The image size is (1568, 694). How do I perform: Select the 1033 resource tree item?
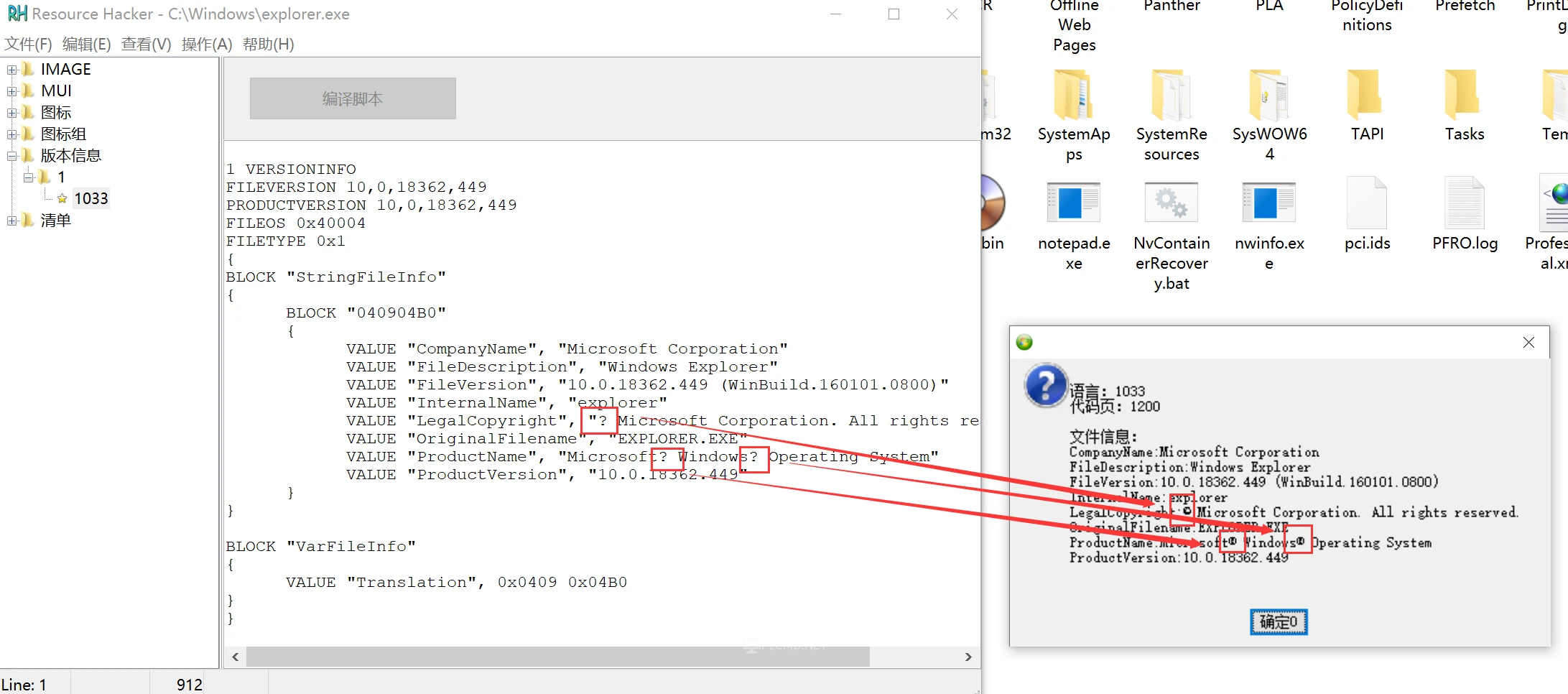pos(91,198)
